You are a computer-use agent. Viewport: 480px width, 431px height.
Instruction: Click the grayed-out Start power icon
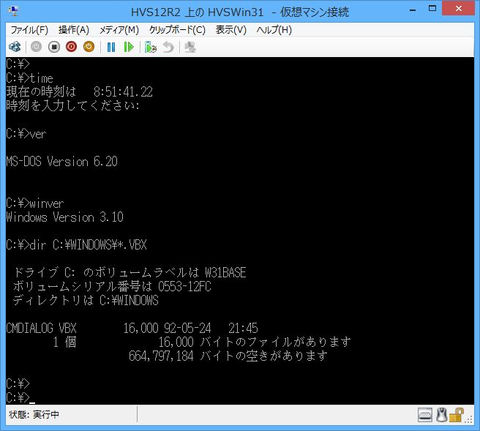click(x=36, y=47)
